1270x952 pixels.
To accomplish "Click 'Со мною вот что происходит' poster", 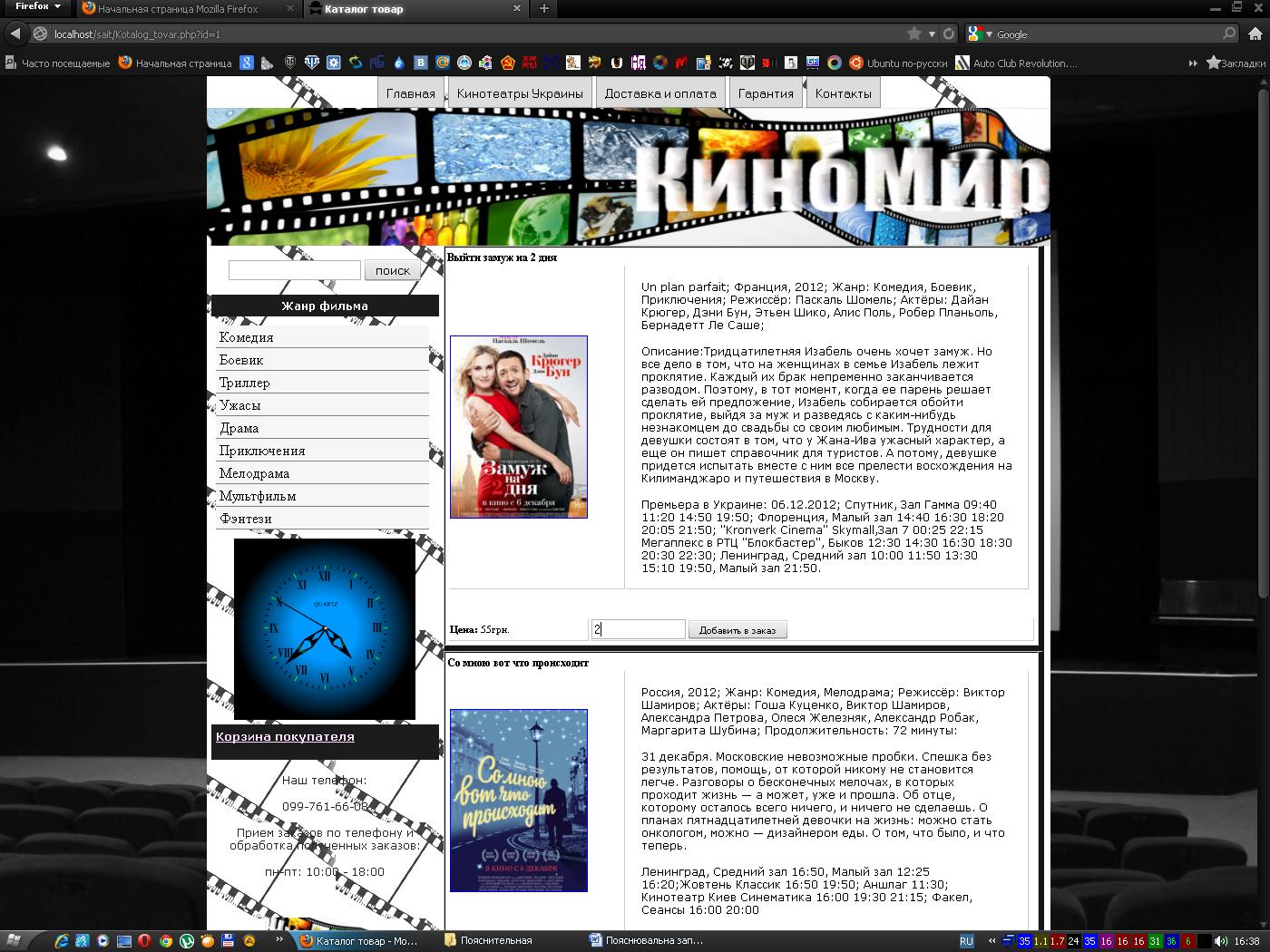I will [x=519, y=801].
